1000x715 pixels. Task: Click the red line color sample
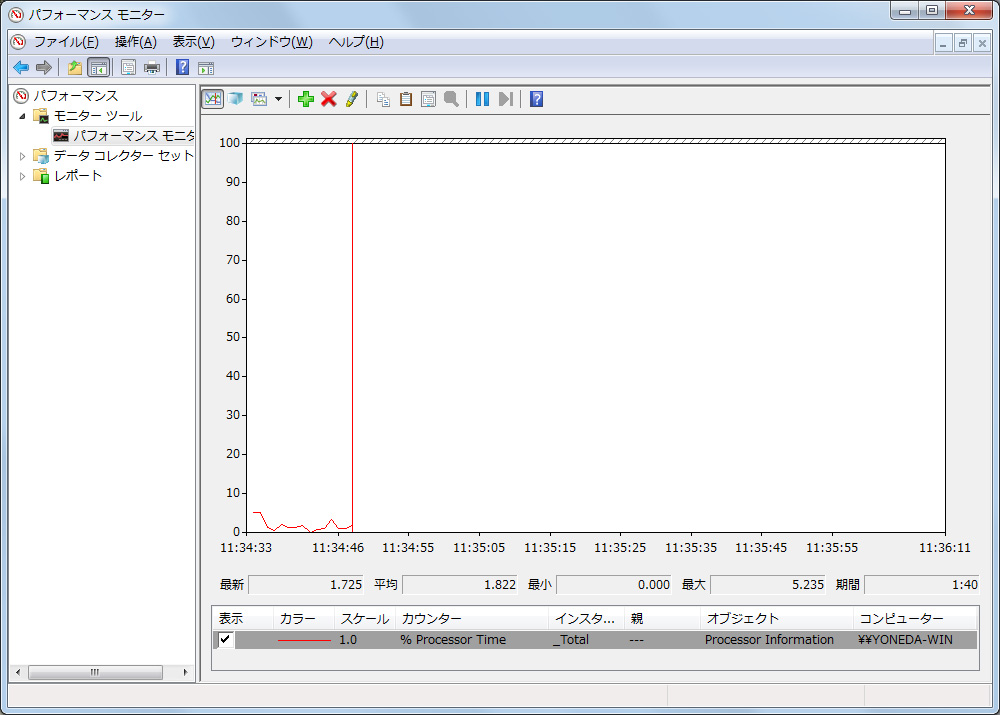(304, 640)
